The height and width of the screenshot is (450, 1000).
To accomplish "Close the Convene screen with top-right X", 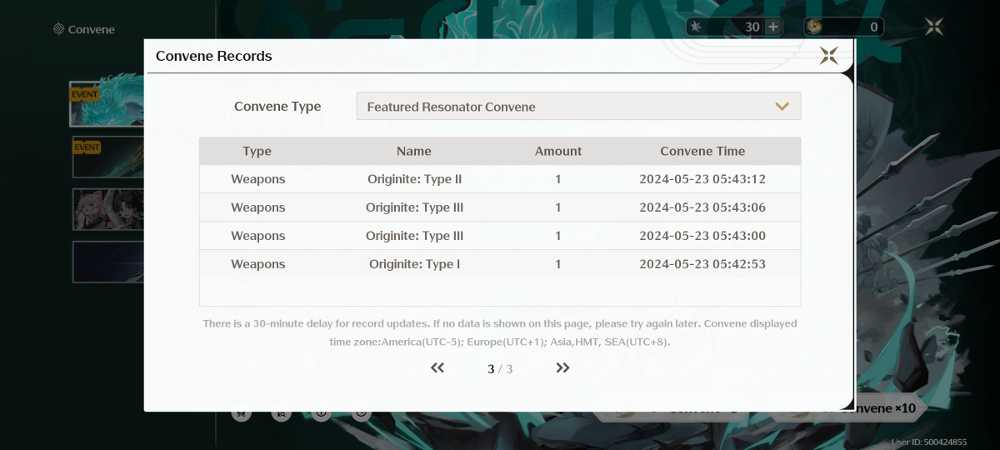I will [934, 27].
